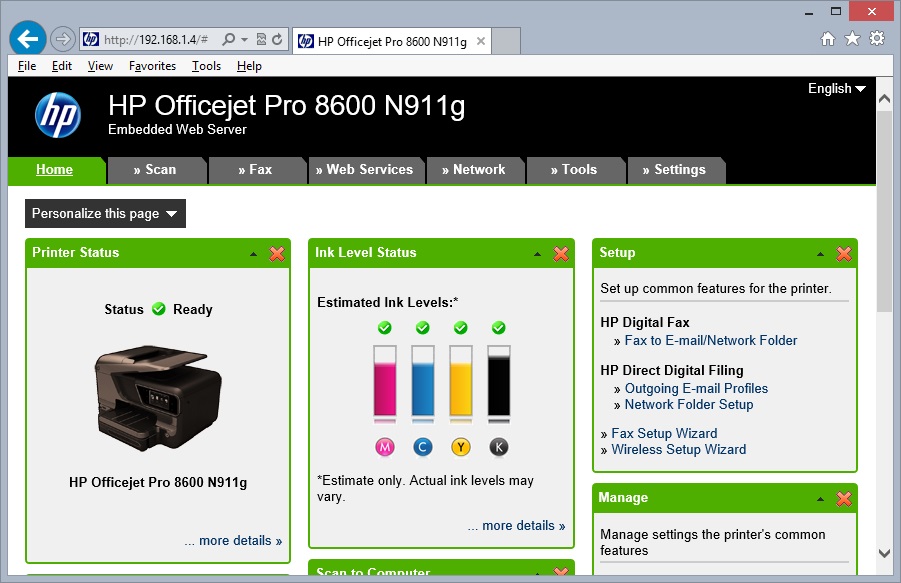Screen dimensions: 901x583
Task: Click the green Ready status check icon
Action: point(159,309)
